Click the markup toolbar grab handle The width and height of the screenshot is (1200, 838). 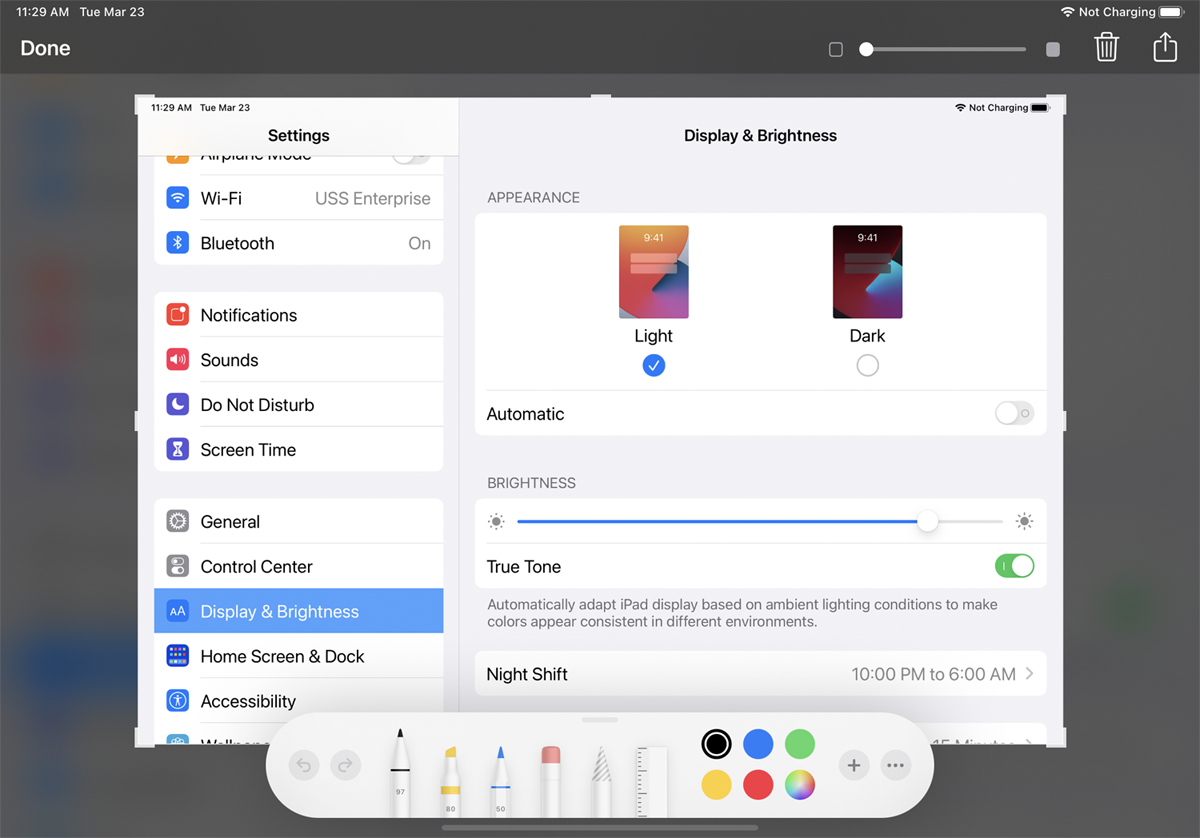click(600, 719)
